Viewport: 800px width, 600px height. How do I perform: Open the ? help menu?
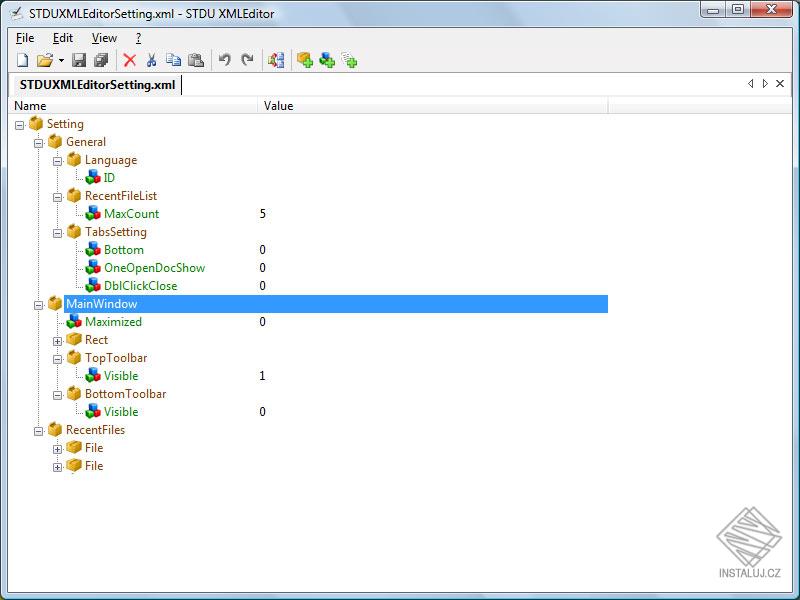click(x=138, y=38)
